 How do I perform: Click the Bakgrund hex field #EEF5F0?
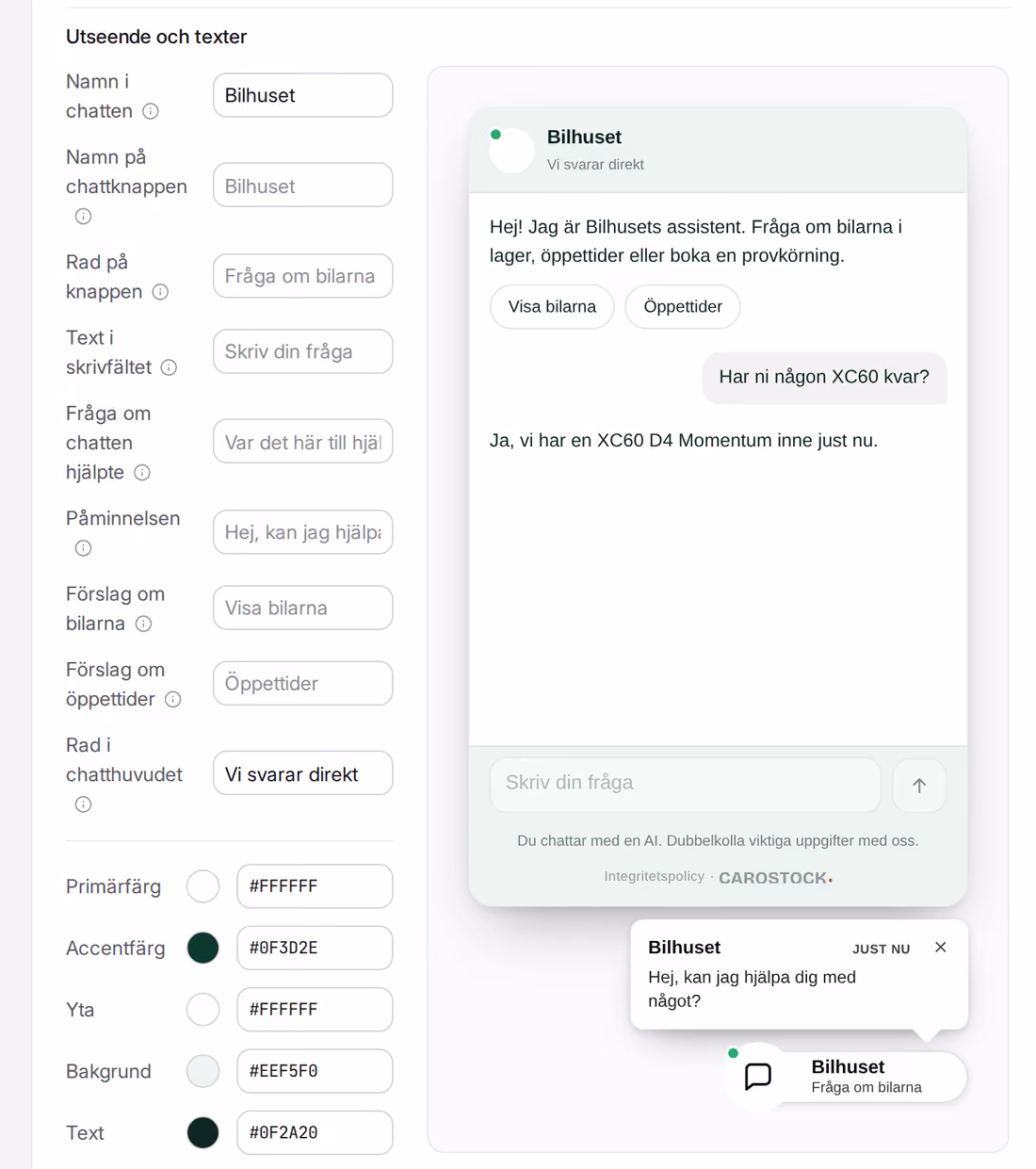click(x=315, y=1071)
